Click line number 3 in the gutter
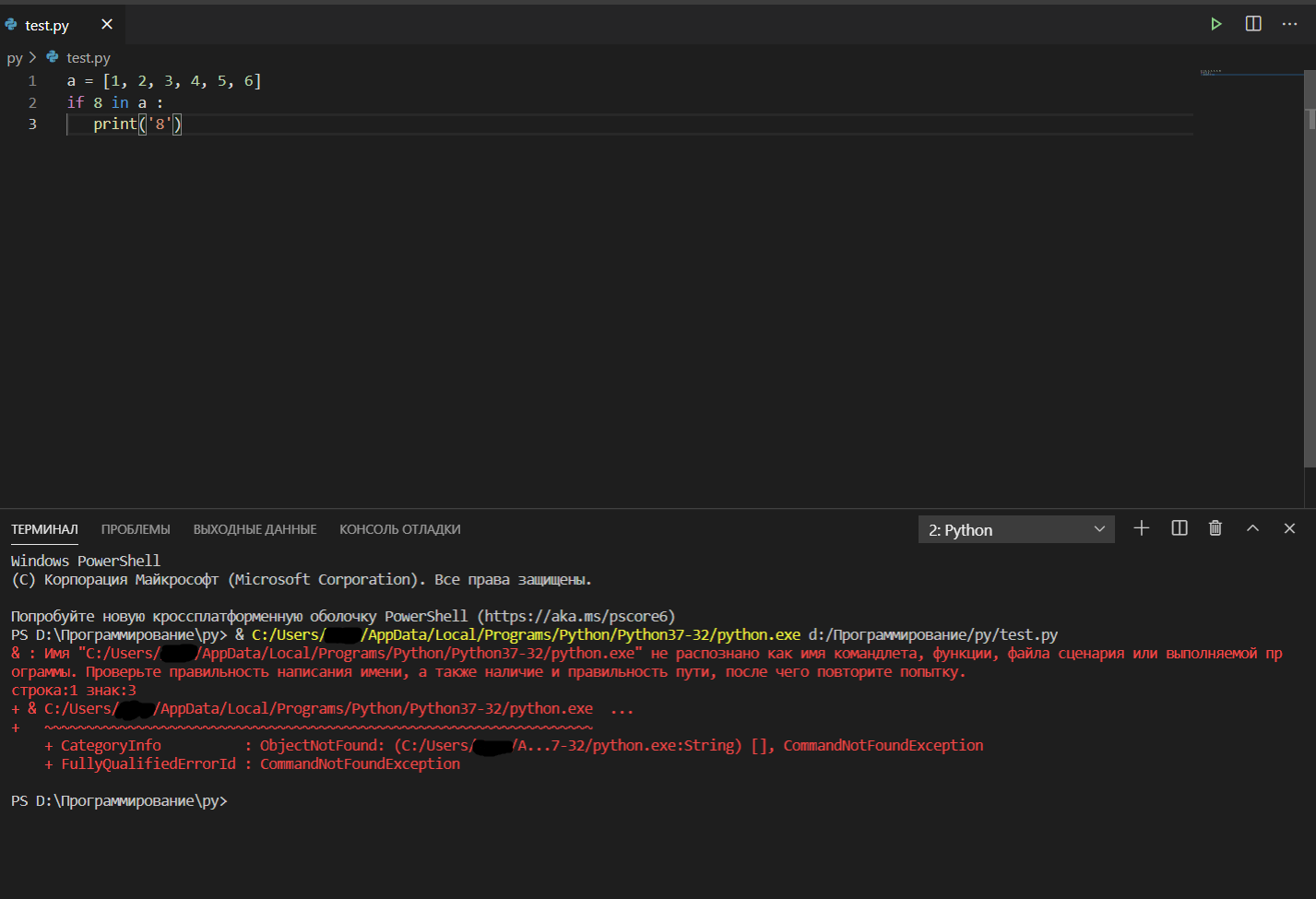Image resolution: width=1316 pixels, height=899 pixels. click(32, 124)
